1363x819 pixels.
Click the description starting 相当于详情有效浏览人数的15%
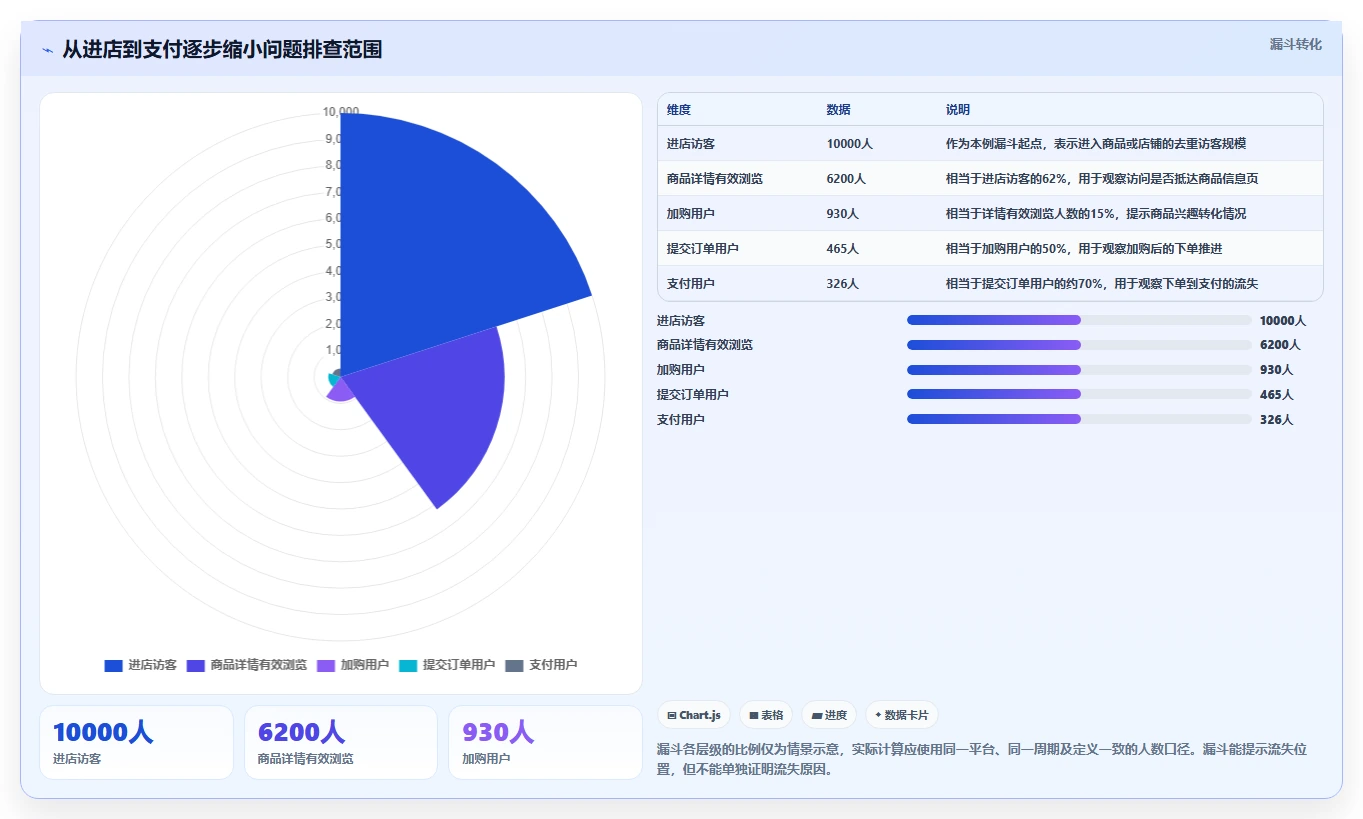(x=1096, y=214)
